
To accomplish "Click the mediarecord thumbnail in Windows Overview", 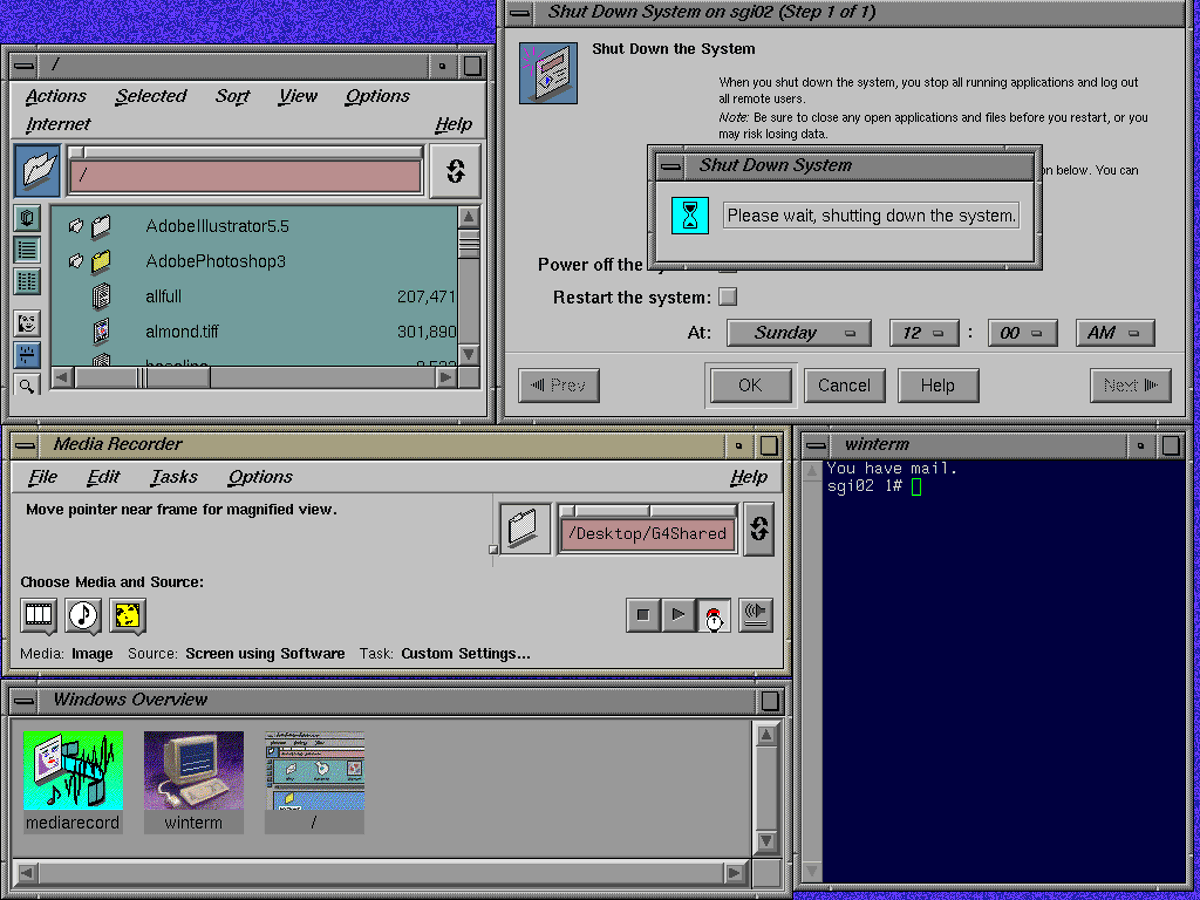I will [73, 783].
